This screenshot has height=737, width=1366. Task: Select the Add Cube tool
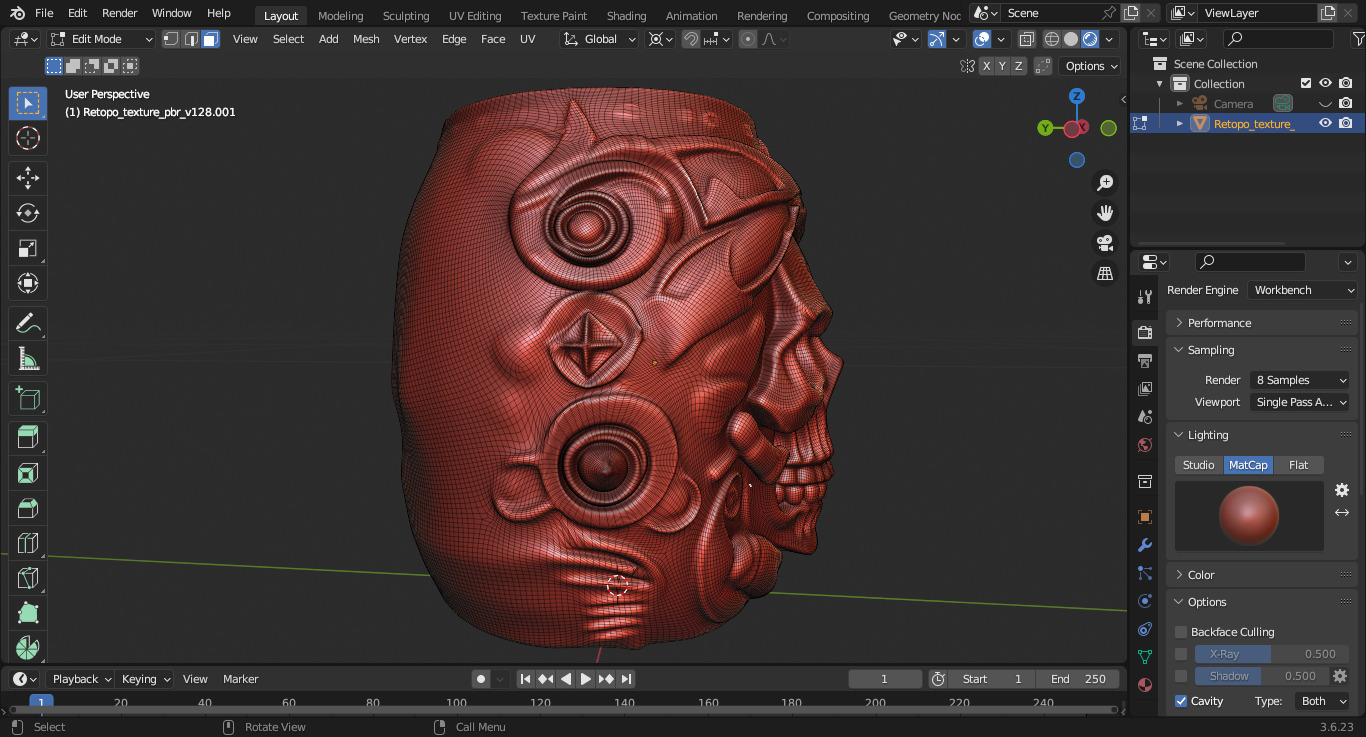tap(28, 399)
